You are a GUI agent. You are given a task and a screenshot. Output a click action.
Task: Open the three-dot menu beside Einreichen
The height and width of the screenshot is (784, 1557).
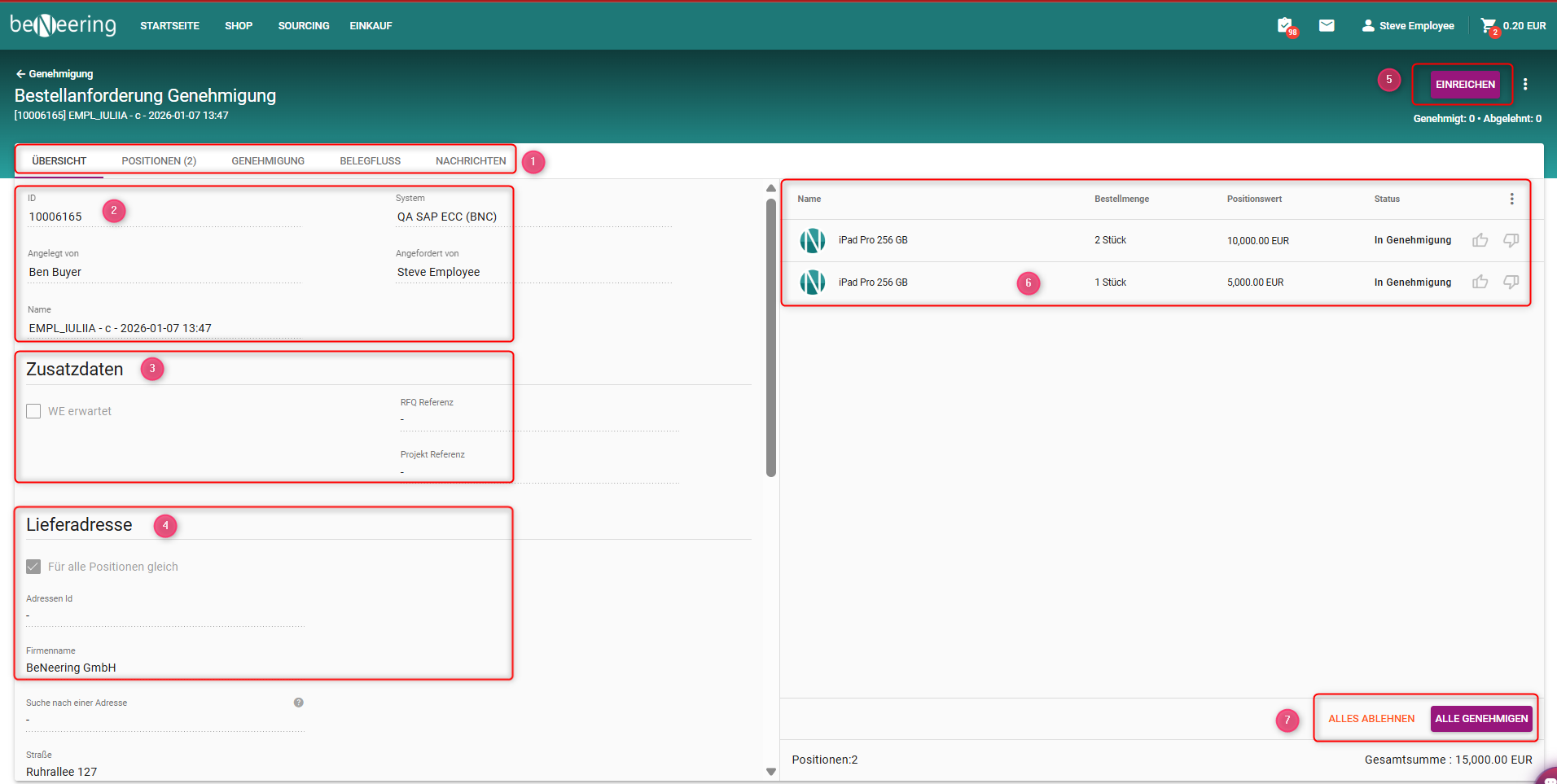pos(1525,84)
